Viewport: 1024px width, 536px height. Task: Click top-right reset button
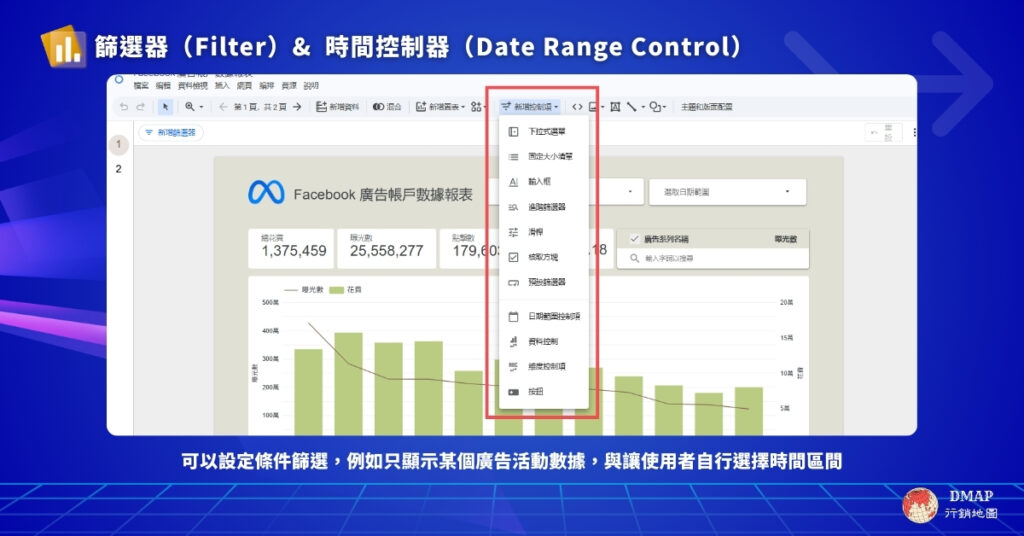884,133
